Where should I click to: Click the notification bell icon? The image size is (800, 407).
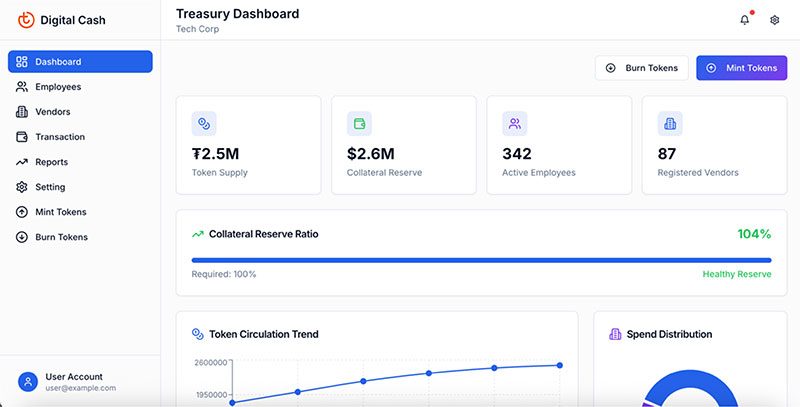[744, 20]
